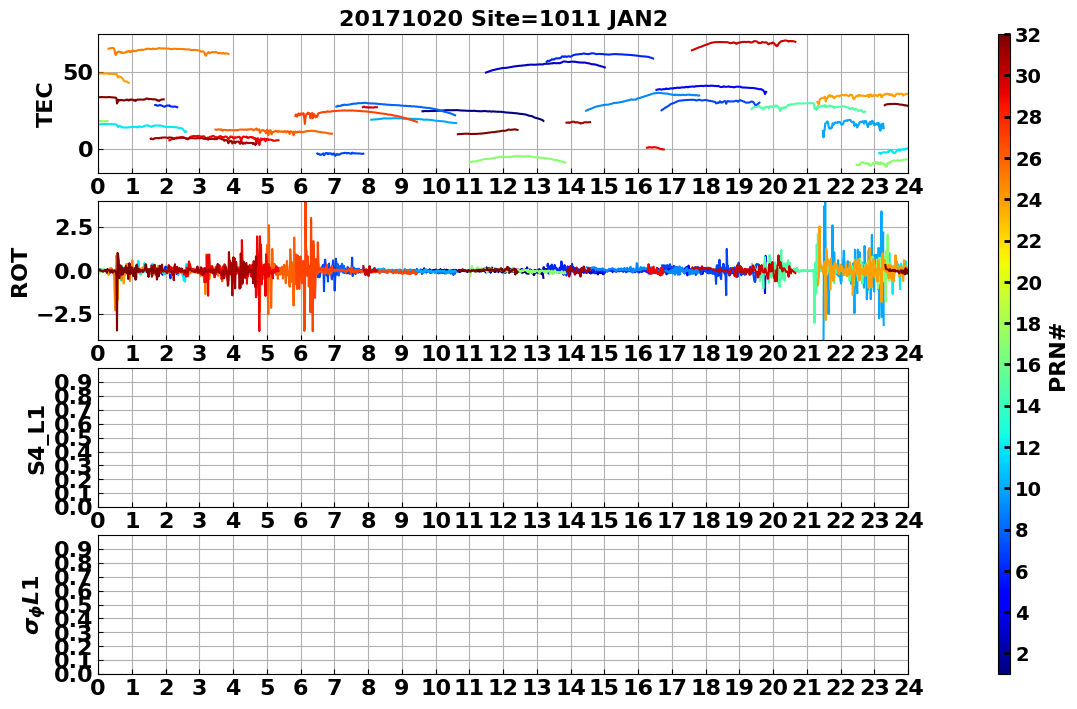Click the colorbar tick label 28
Viewport: 1077px width, 709px height.
[1028, 117]
